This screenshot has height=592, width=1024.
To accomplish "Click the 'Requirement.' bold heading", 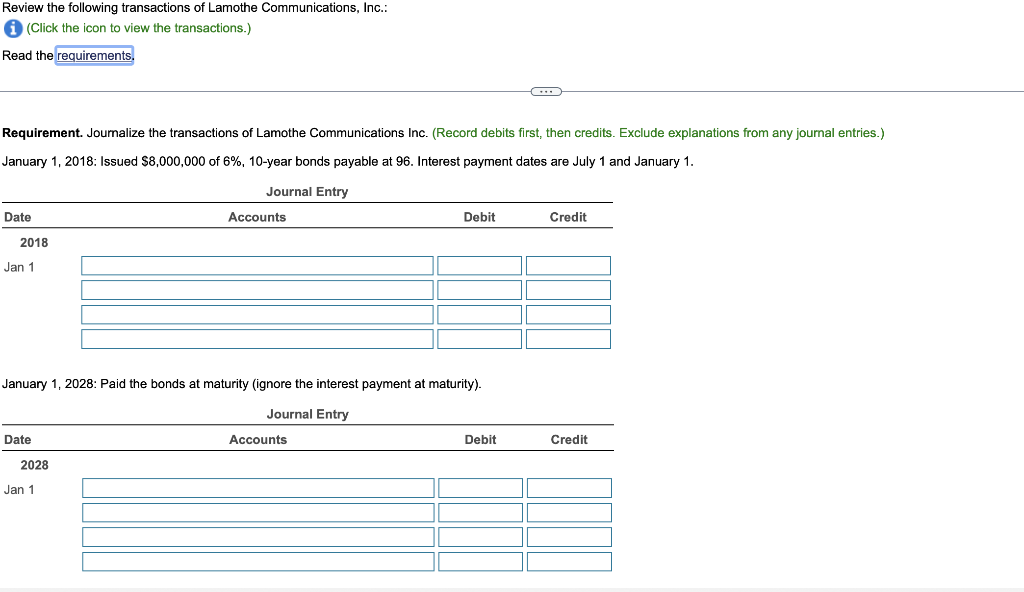I will 42,133.
